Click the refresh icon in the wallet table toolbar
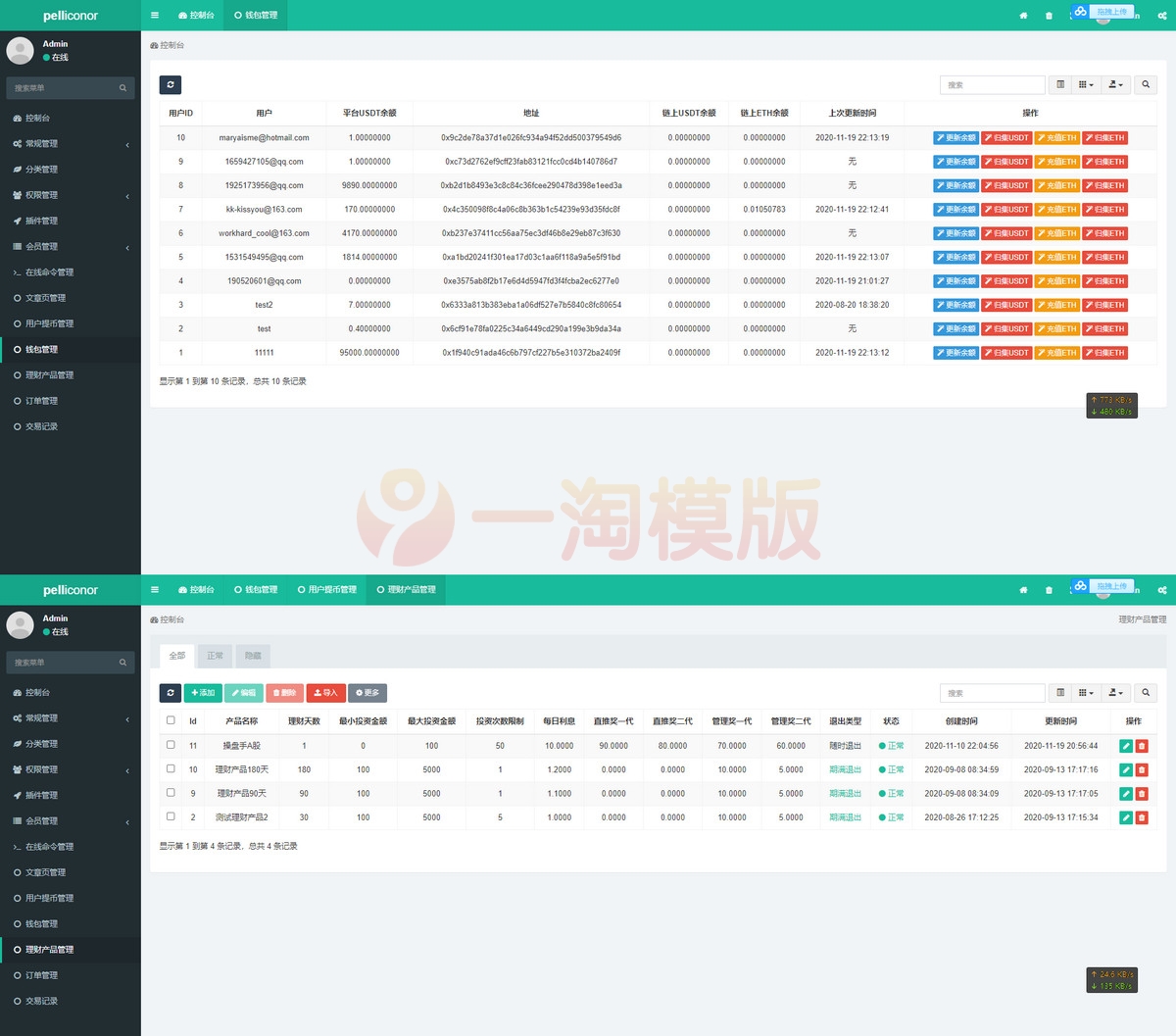Image resolution: width=1176 pixels, height=1036 pixels. 170,85
